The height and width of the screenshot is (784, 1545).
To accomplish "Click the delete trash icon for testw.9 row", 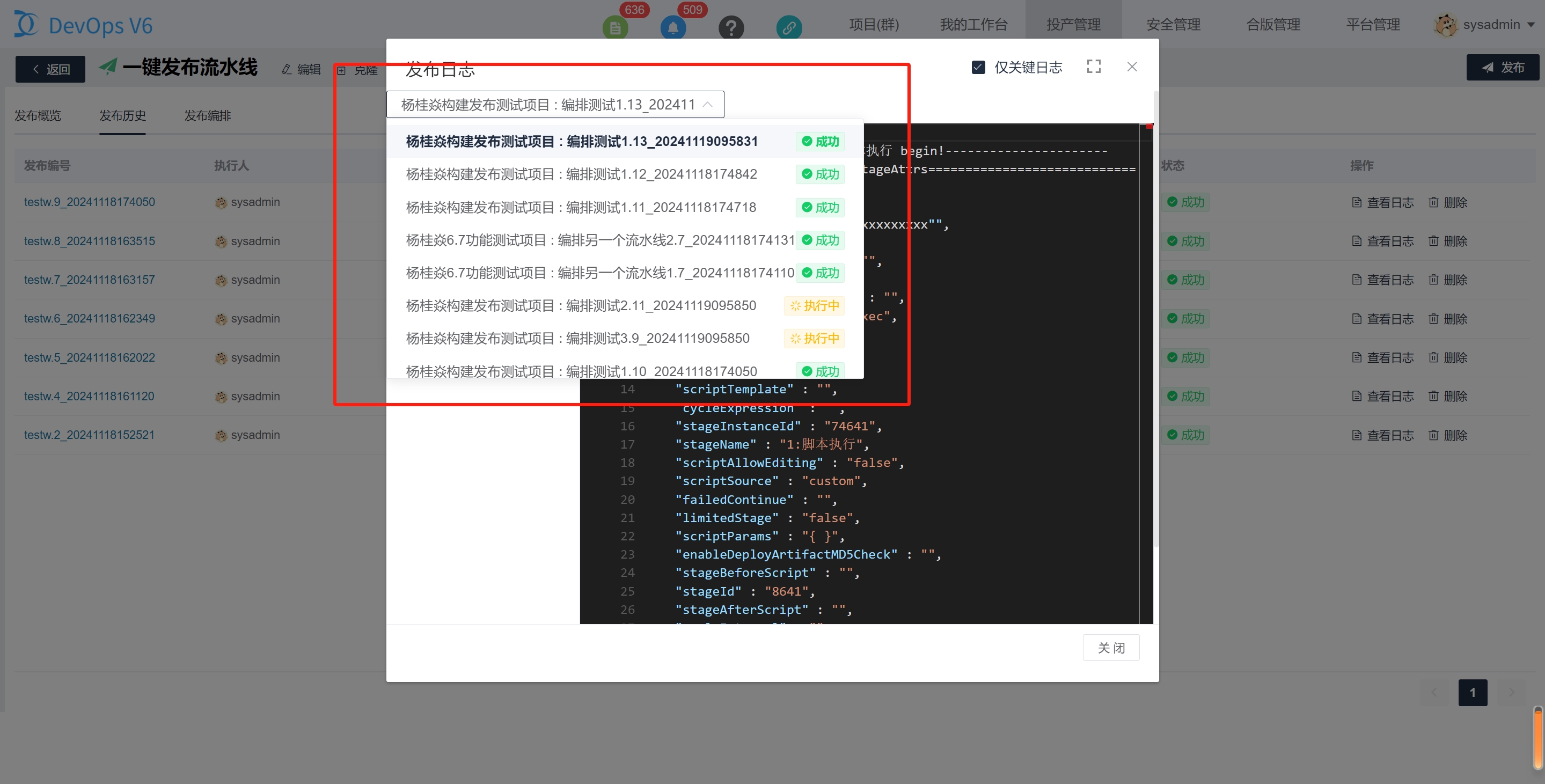I will [x=1433, y=202].
